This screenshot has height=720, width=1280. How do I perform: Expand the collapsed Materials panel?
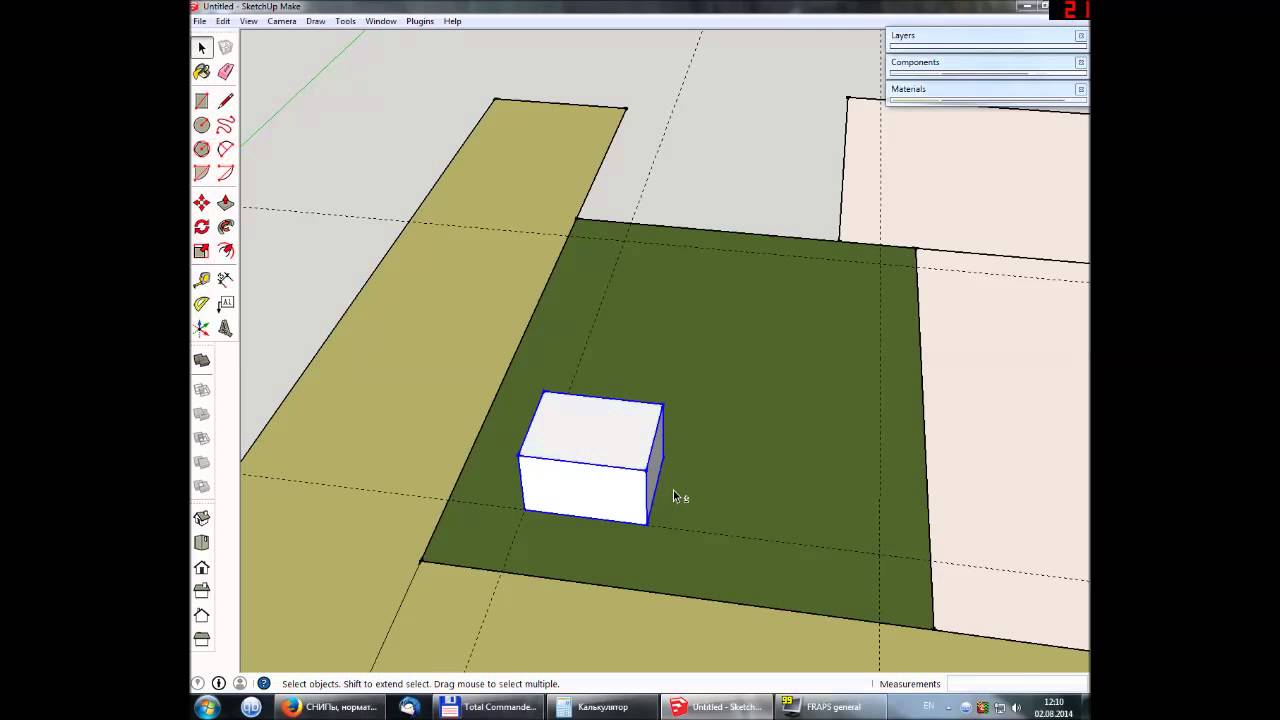tap(980, 89)
